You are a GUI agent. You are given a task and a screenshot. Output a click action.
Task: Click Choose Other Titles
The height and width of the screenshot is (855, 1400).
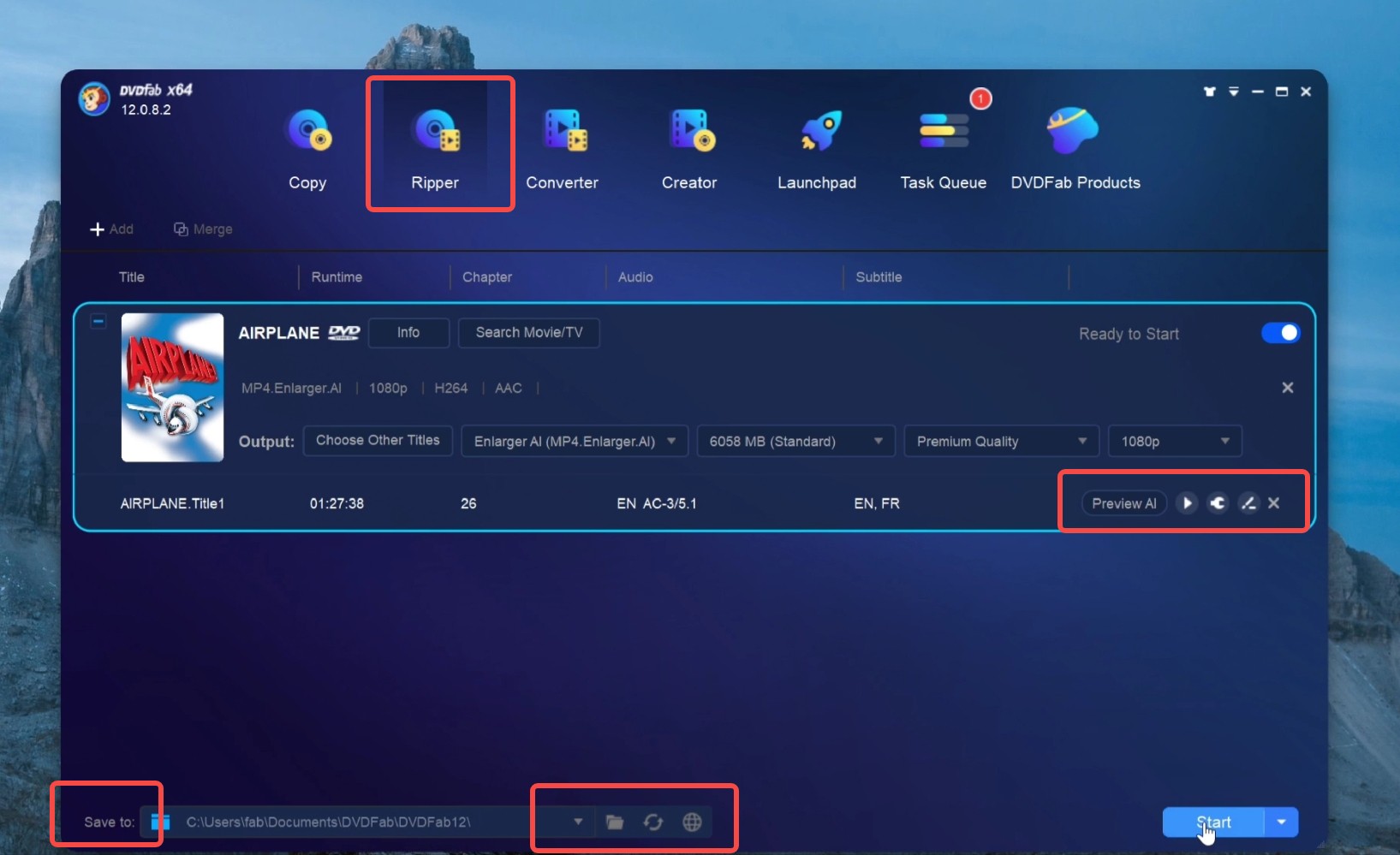click(378, 441)
